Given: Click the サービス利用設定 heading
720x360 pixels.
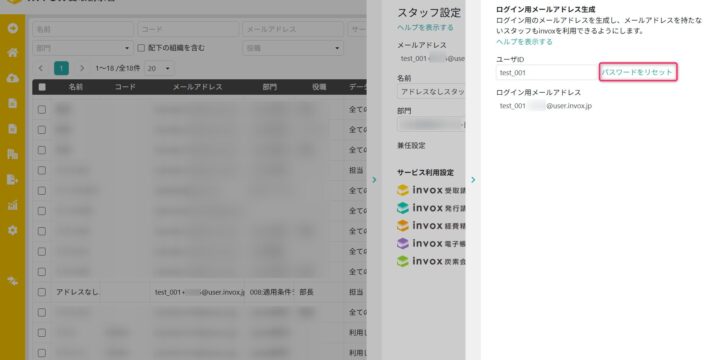Looking at the screenshot, I should (425, 173).
